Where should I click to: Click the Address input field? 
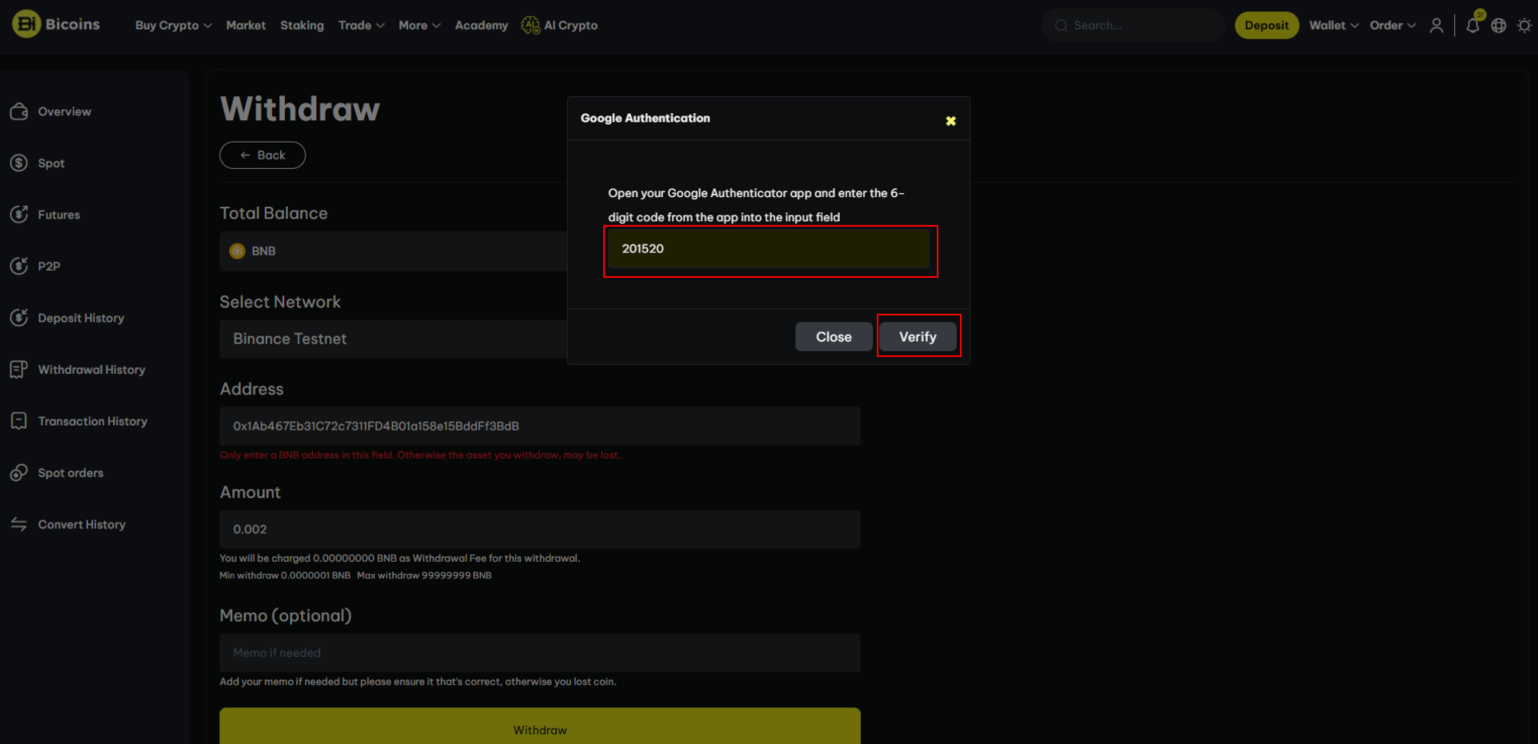[540, 426]
